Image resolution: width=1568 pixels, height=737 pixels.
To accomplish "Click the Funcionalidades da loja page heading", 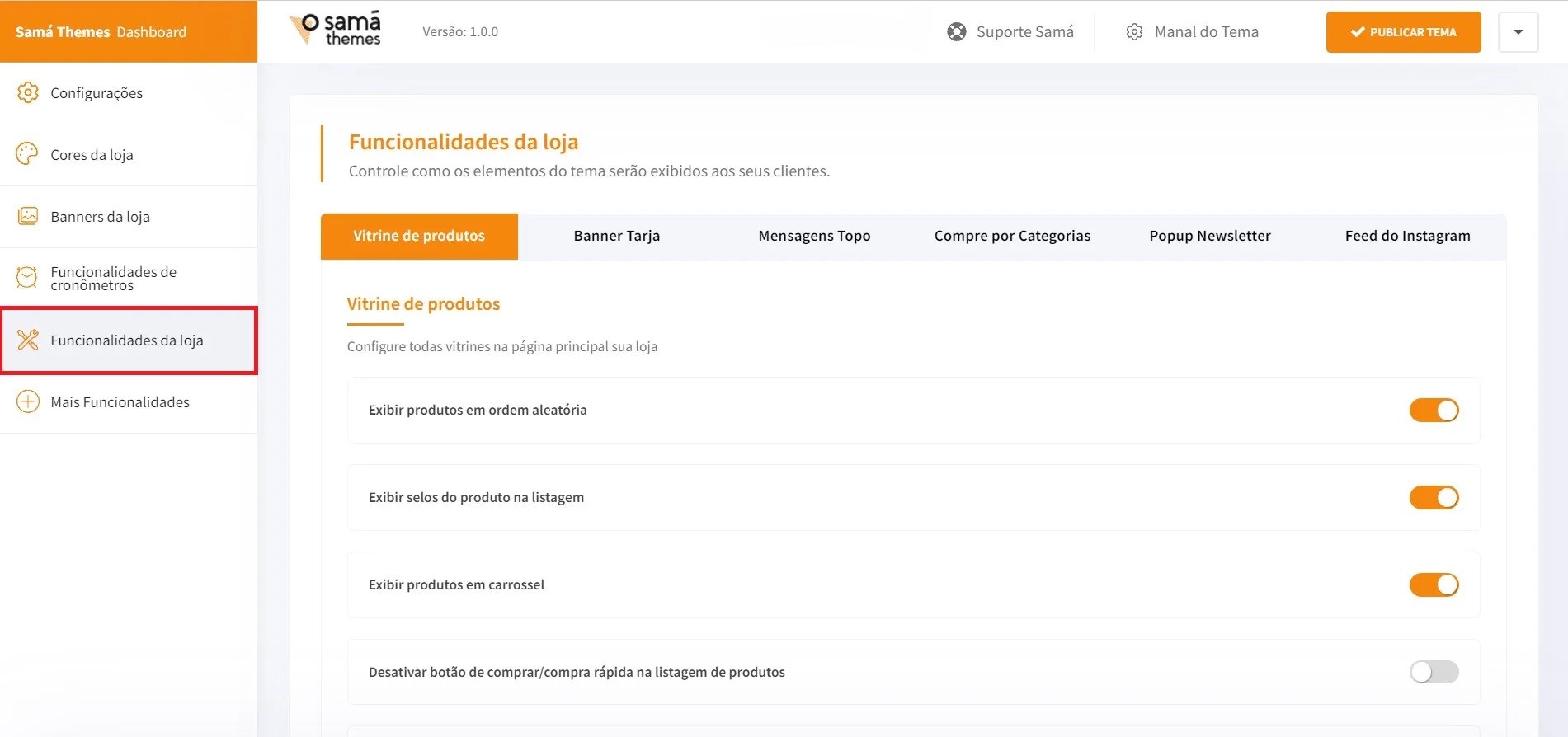I will point(464,142).
